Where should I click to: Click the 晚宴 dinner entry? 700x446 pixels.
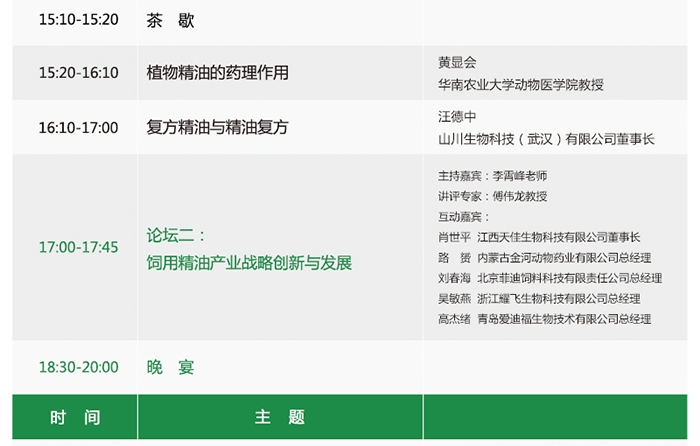click(170, 368)
